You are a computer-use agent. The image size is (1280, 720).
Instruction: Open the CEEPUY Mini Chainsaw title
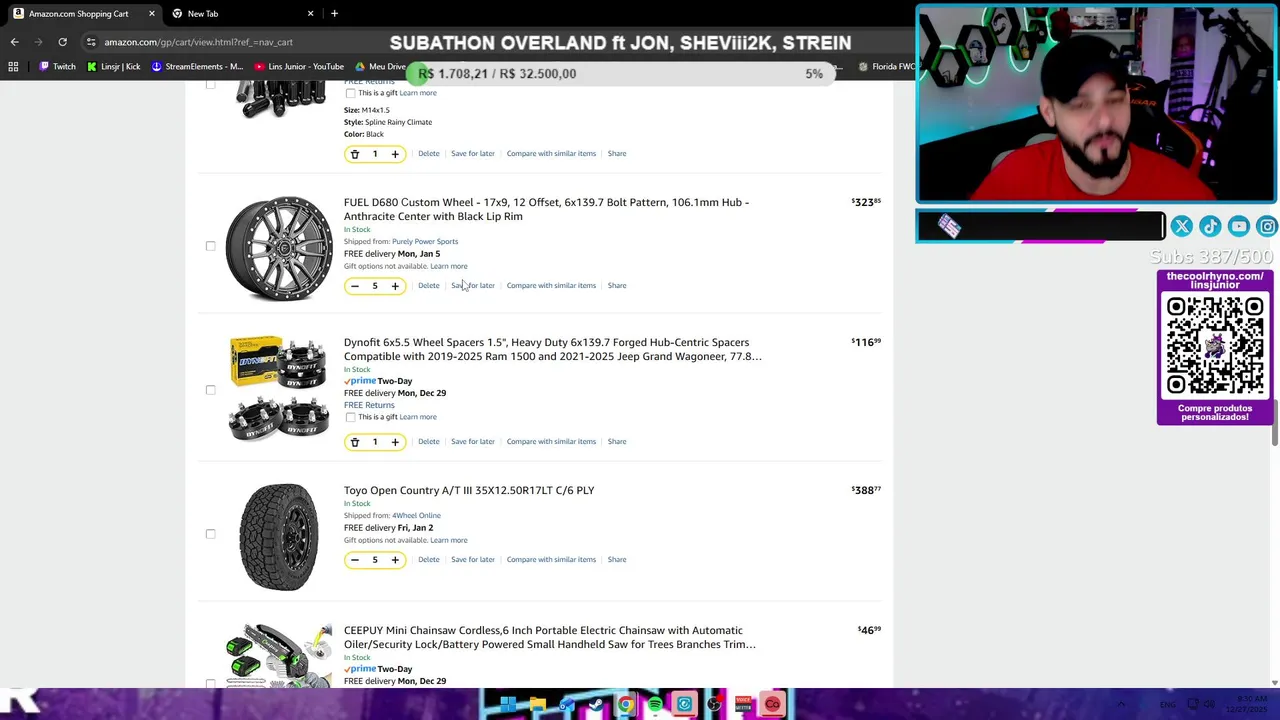550,637
